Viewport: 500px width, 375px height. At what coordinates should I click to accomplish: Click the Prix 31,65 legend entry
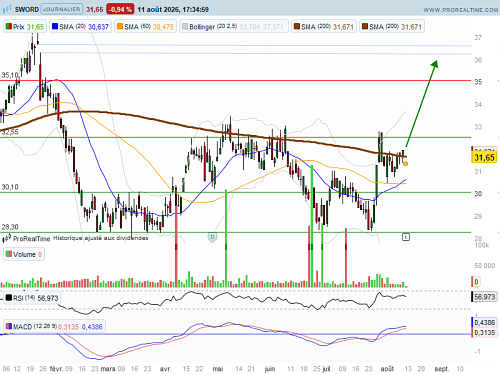point(25,27)
